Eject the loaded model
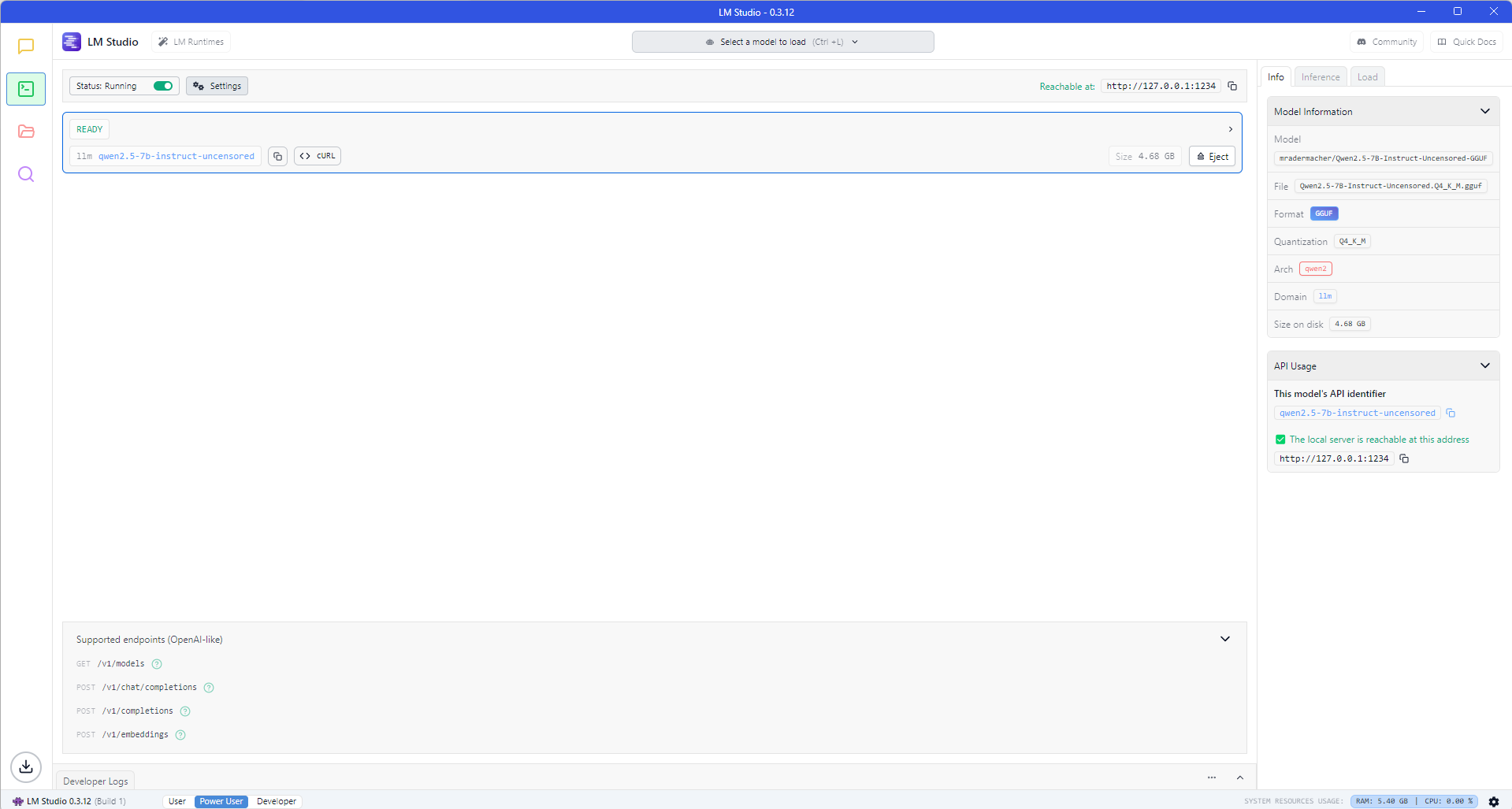Screen dimensions: 1512x809 (1212, 156)
